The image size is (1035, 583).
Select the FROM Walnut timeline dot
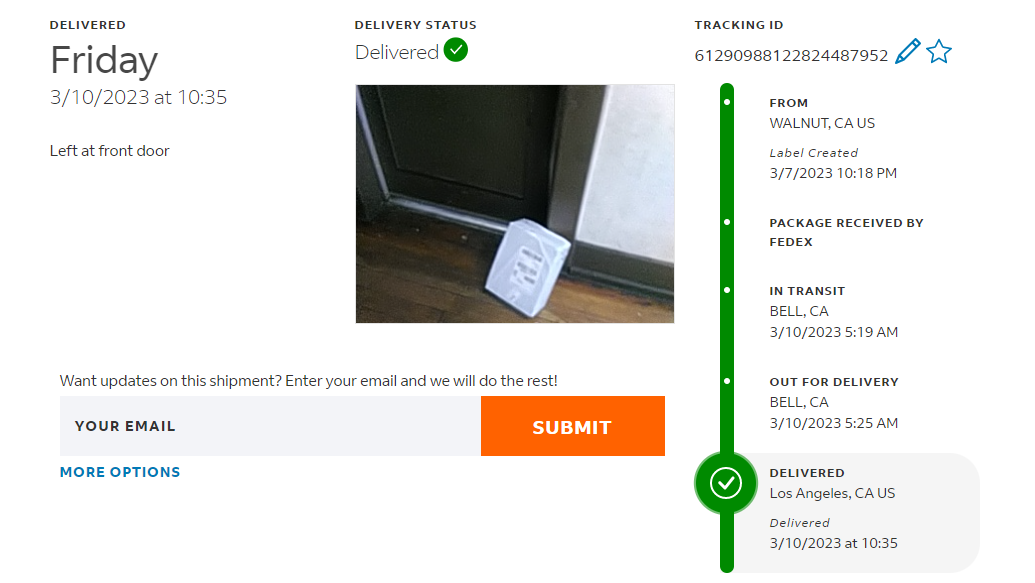pyautogui.click(x=727, y=102)
